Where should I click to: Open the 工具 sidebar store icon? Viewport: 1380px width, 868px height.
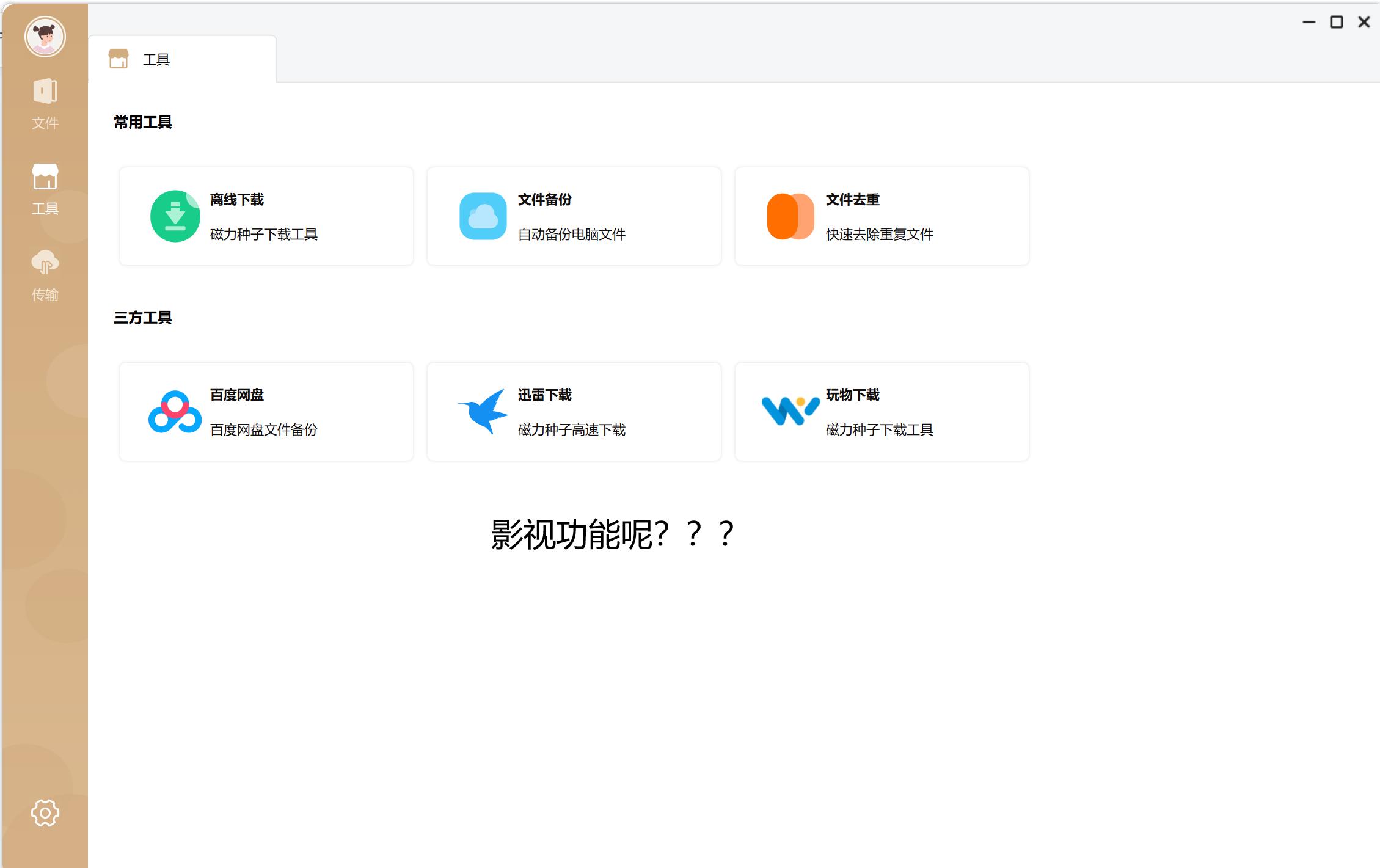coord(45,190)
